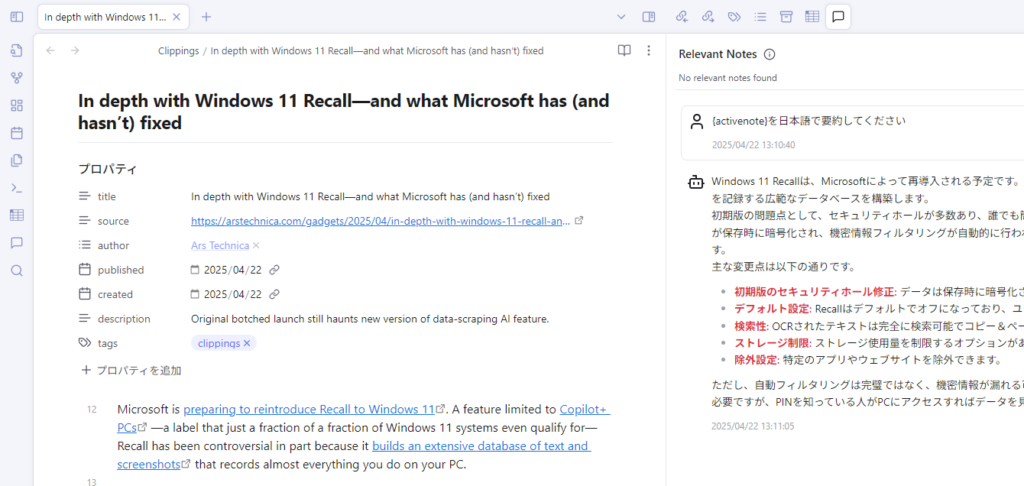Switch to reading view book icon
The height and width of the screenshot is (486, 1024).
coord(624,50)
